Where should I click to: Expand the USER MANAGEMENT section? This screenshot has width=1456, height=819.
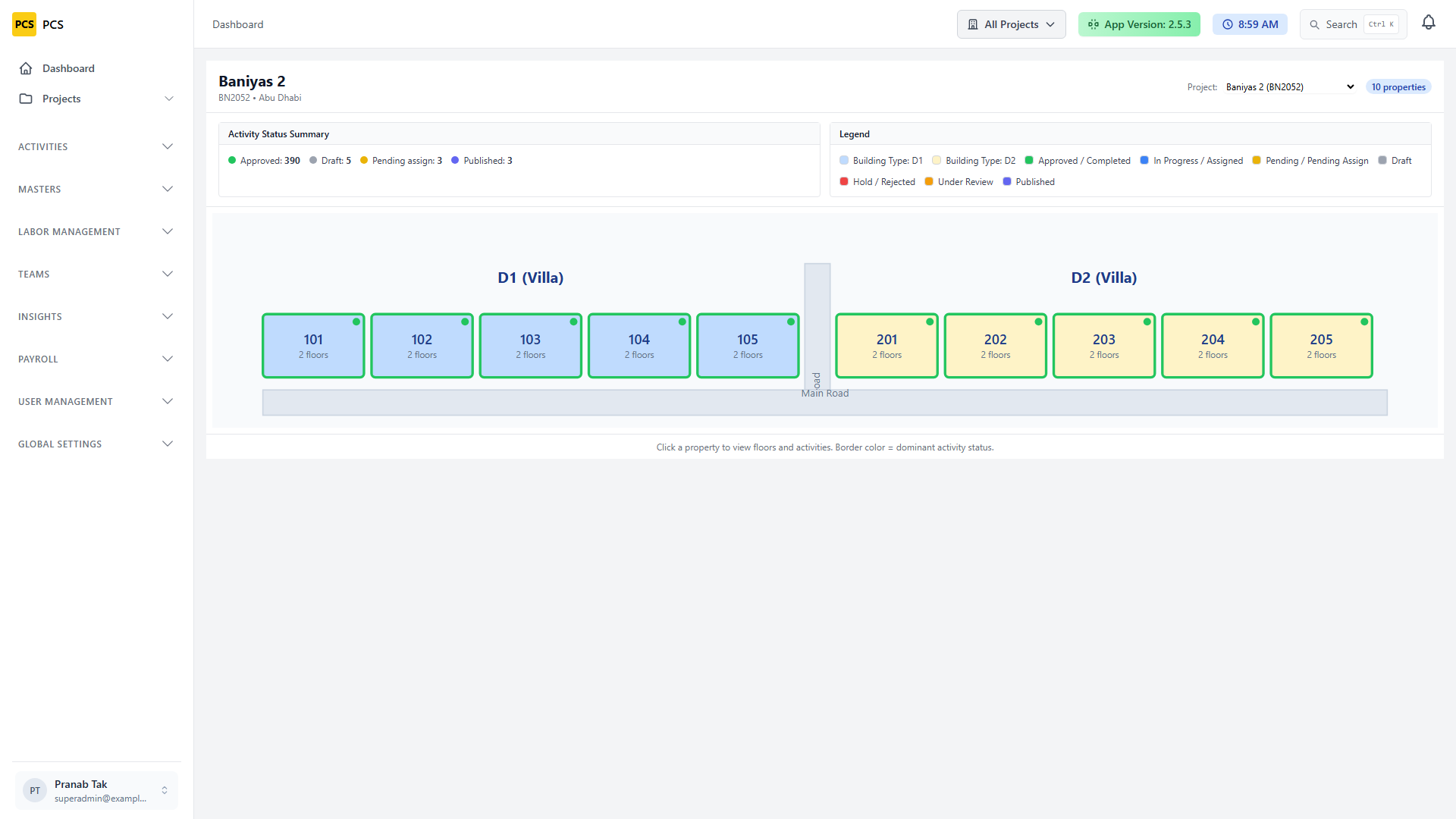tap(96, 401)
